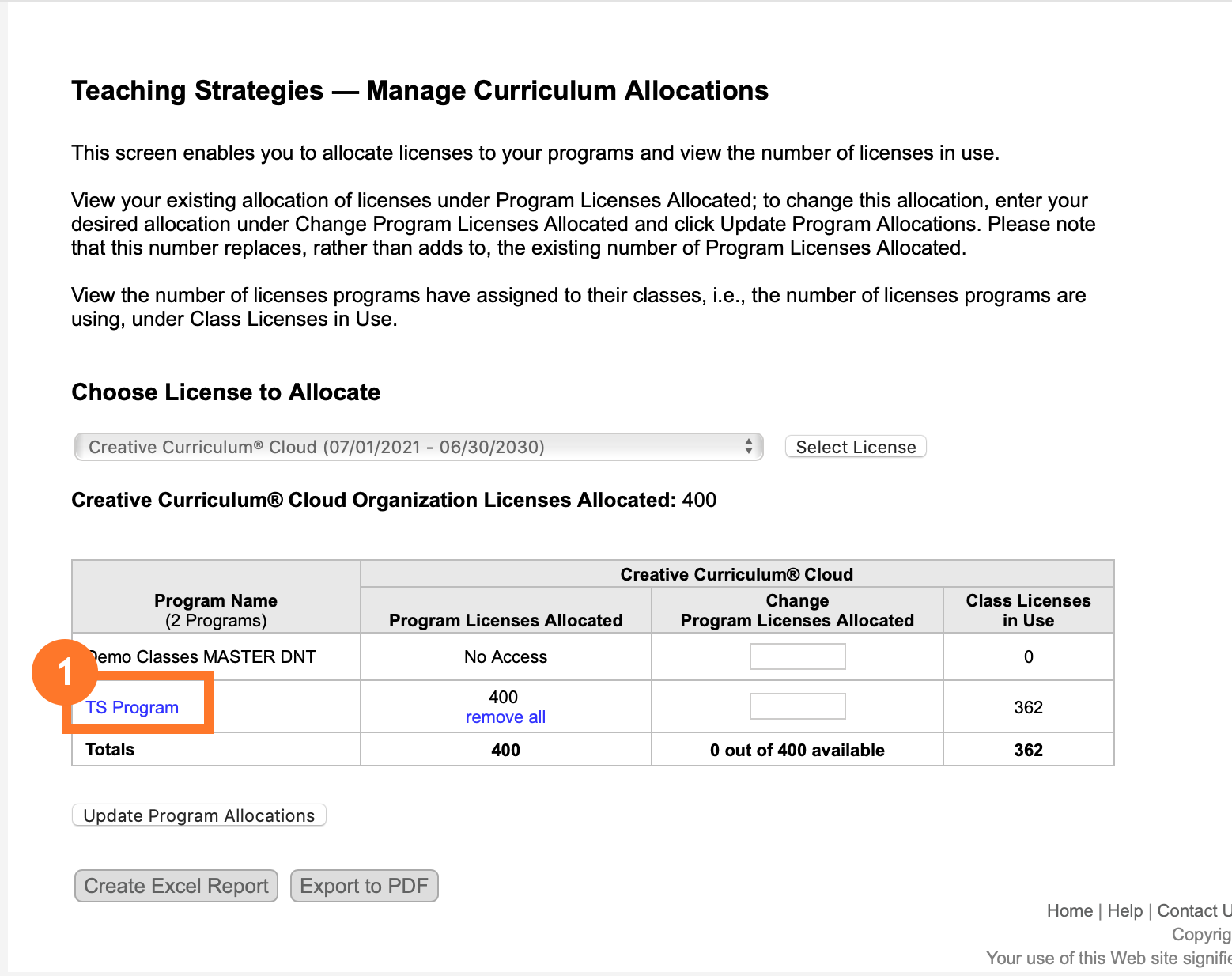Screen dimensions: 1232x976
Task: Open the Home link
Action: point(1069,910)
